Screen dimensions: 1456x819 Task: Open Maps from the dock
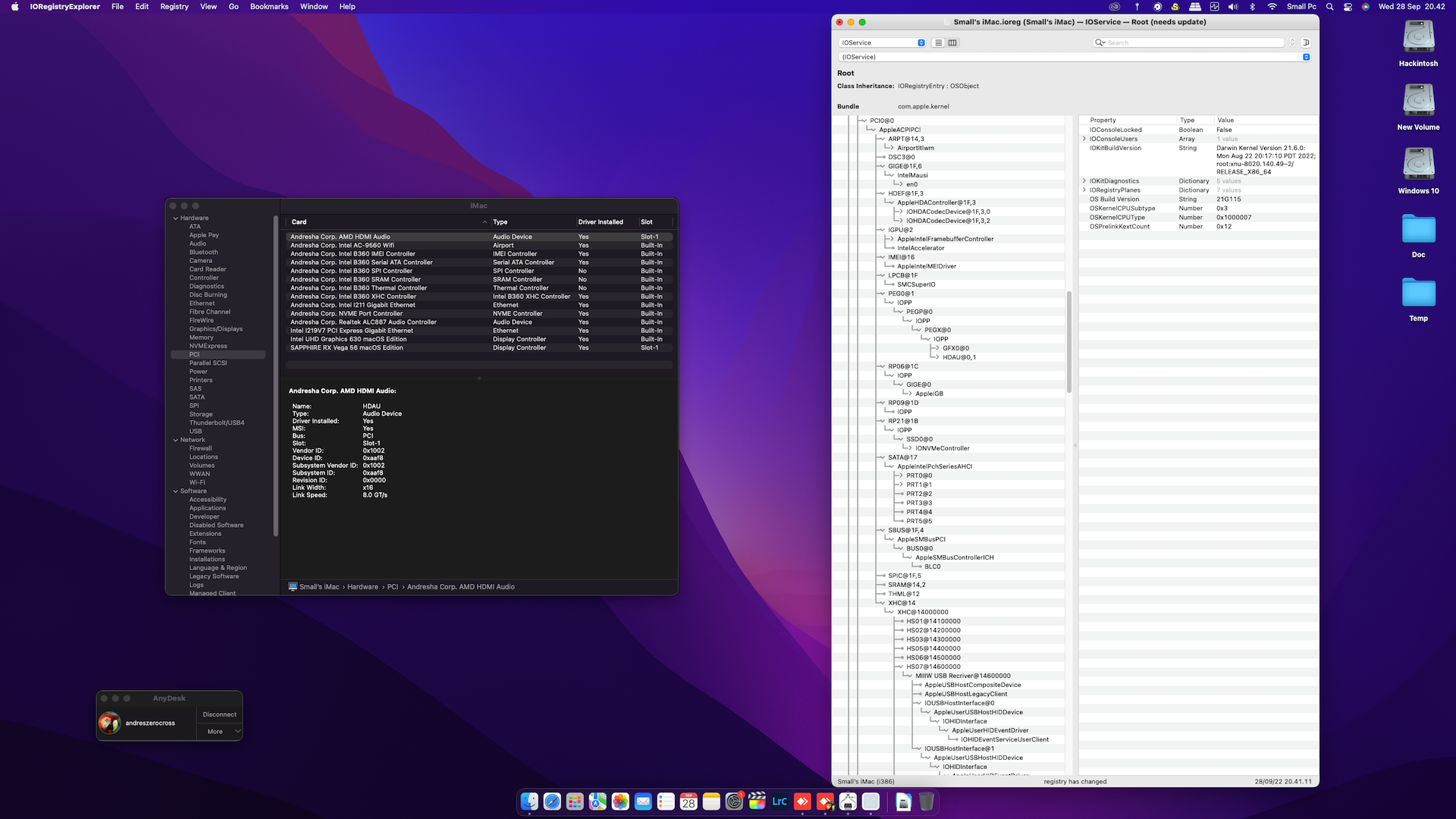click(598, 802)
